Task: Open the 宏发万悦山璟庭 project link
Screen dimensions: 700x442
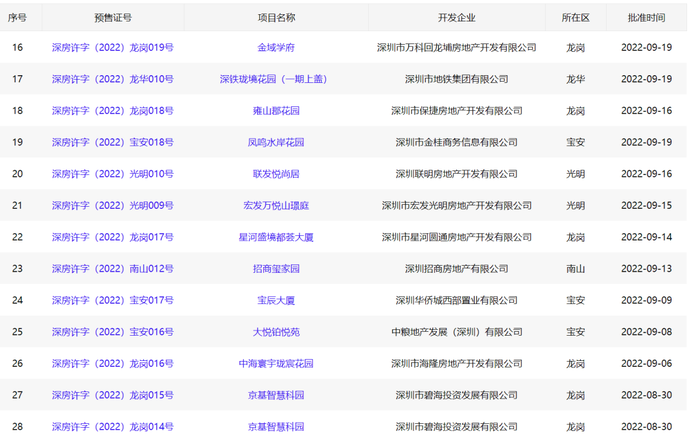Action: pos(276,205)
